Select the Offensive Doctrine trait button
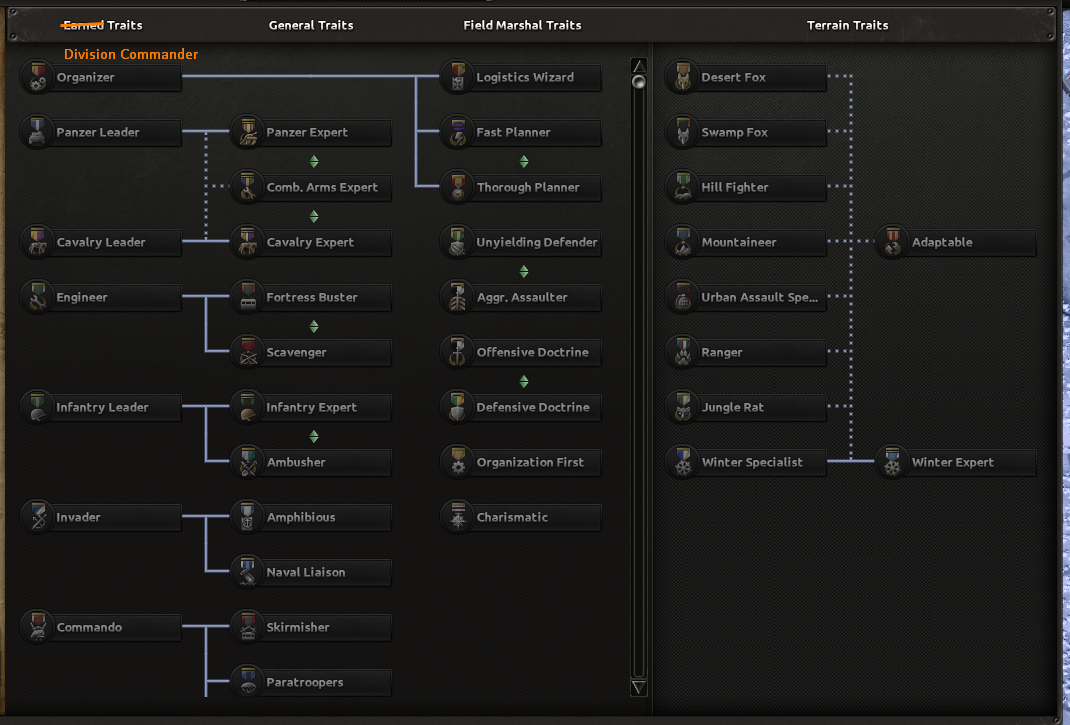Image resolution: width=1070 pixels, height=725 pixels. (521, 352)
